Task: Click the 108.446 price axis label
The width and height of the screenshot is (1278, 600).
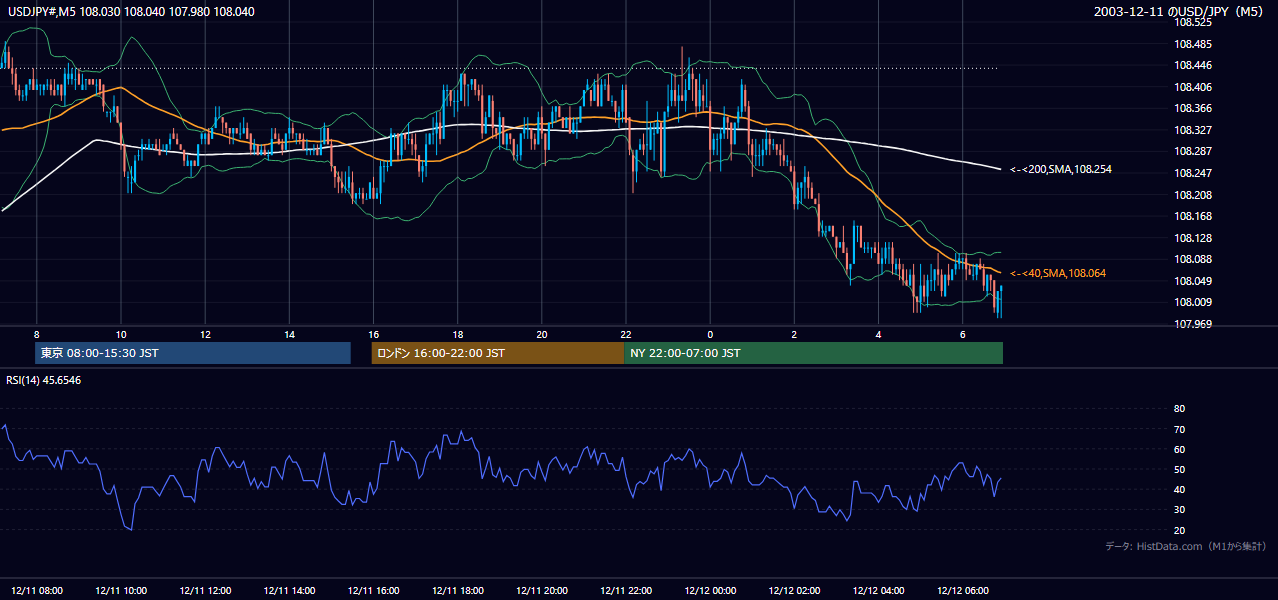Action: [1191, 65]
